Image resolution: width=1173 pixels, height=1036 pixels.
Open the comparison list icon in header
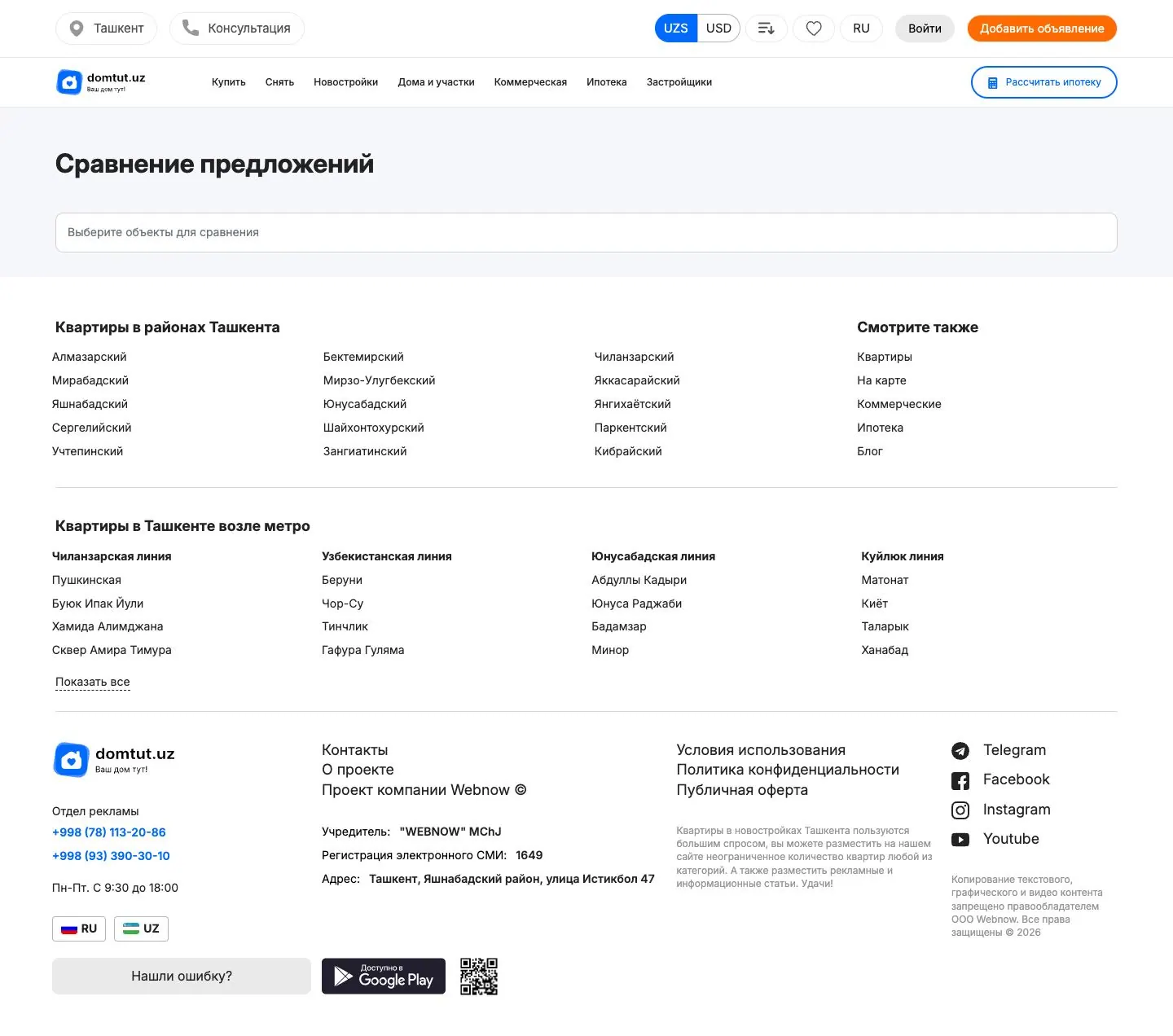767,29
